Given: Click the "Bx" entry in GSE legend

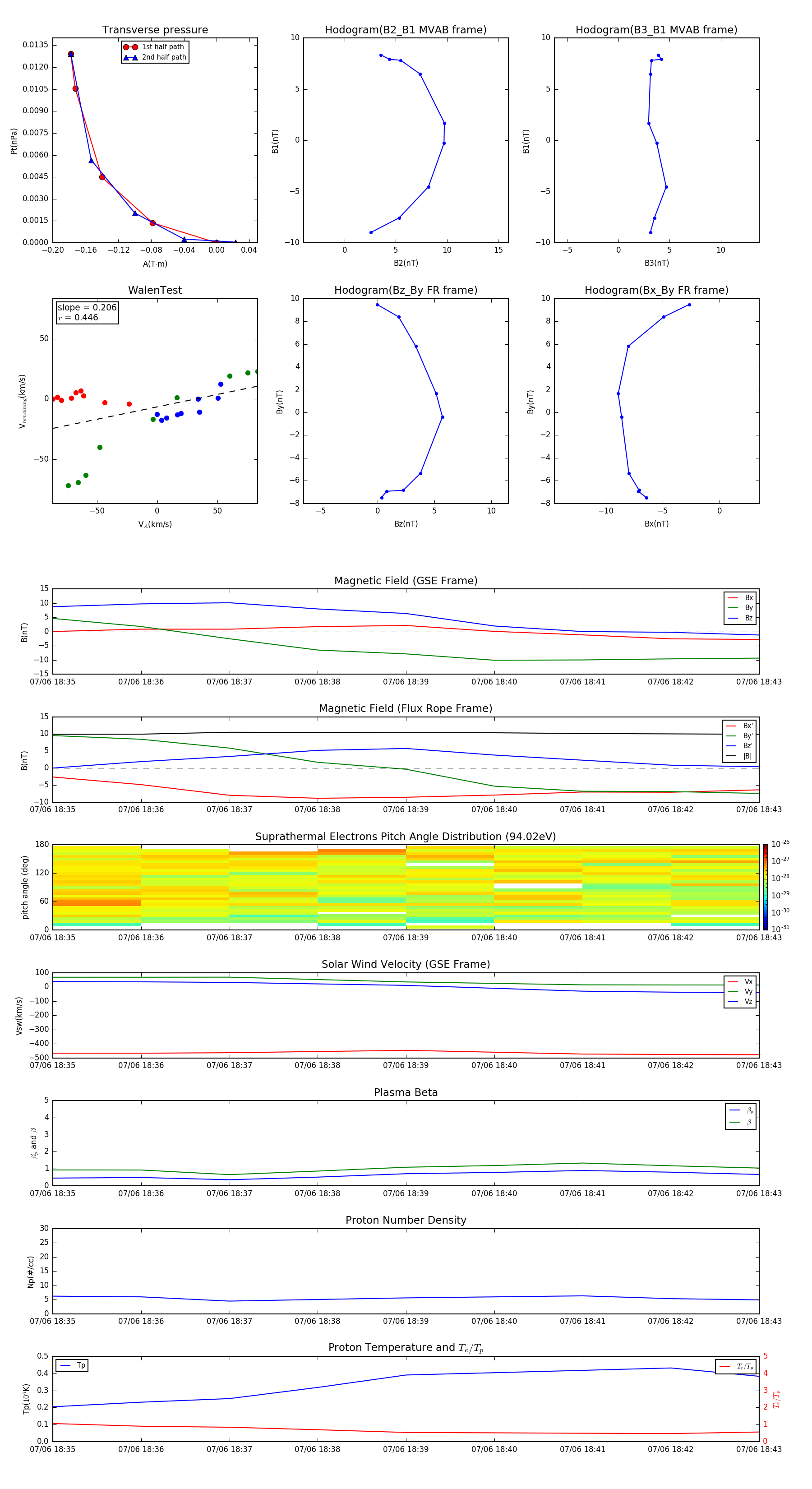Looking at the screenshot, I should (x=741, y=598).
